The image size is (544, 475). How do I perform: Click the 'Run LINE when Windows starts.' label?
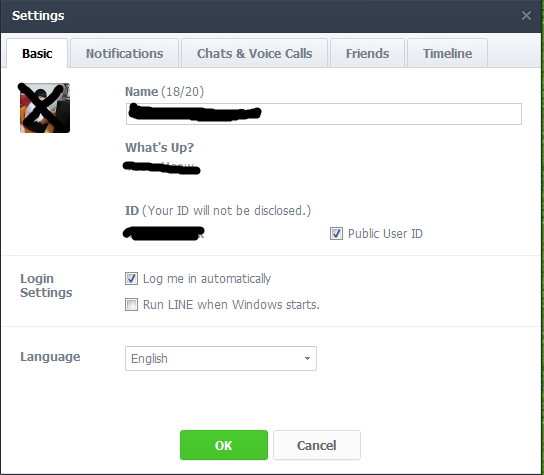pos(231,305)
